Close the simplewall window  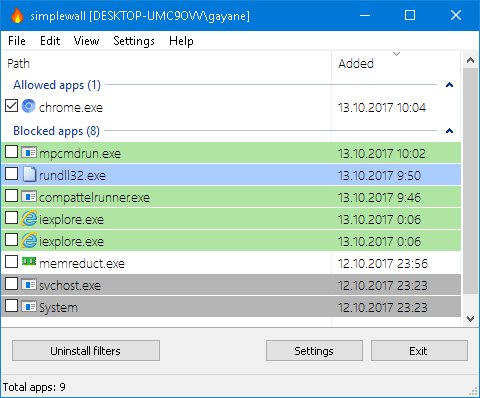tap(456, 15)
